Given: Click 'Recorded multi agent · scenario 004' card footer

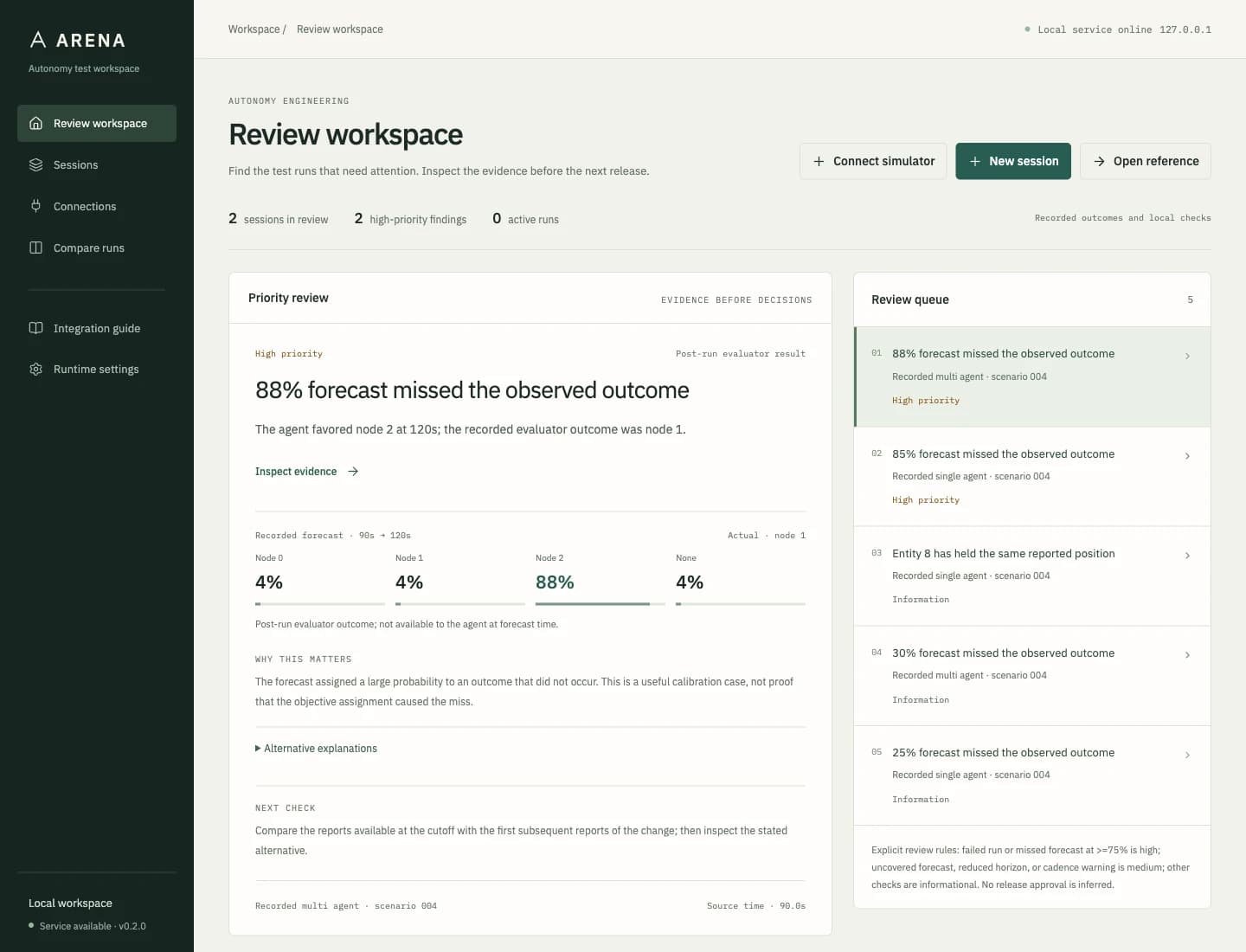Looking at the screenshot, I should (x=346, y=906).
